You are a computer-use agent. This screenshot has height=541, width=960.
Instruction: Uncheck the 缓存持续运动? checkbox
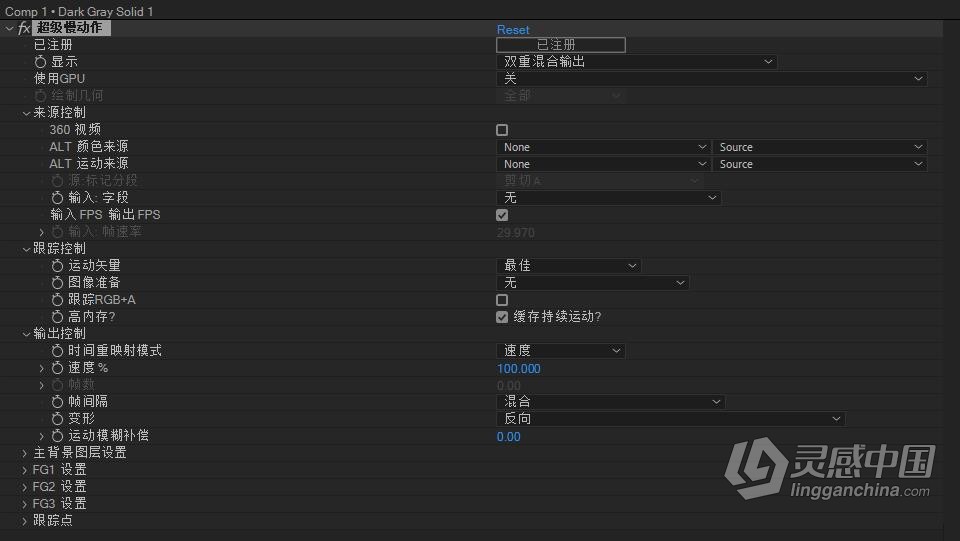coord(502,316)
